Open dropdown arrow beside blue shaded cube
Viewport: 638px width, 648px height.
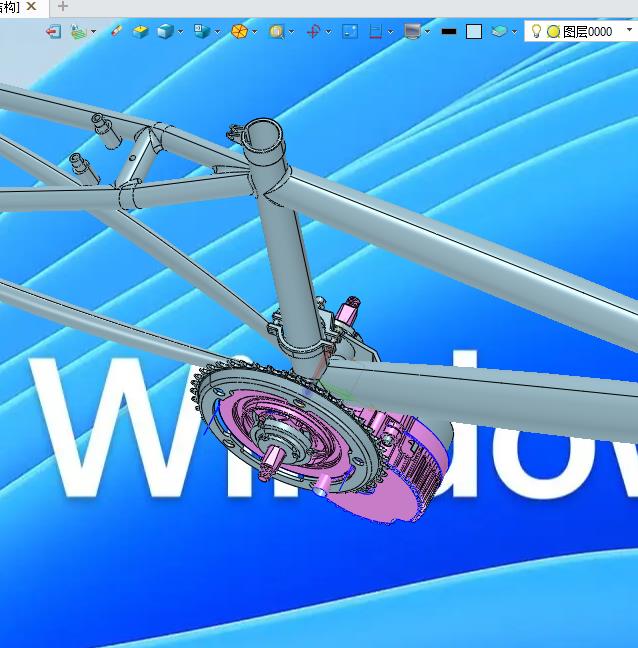[x=181, y=32]
